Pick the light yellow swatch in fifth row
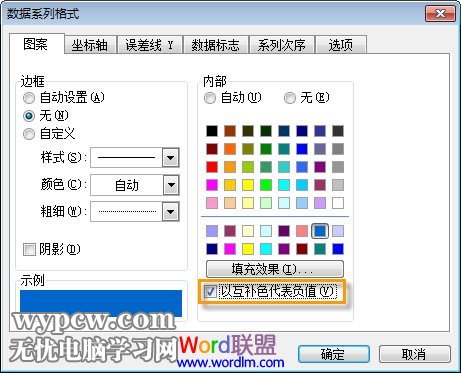461x373 pixels. click(248, 203)
